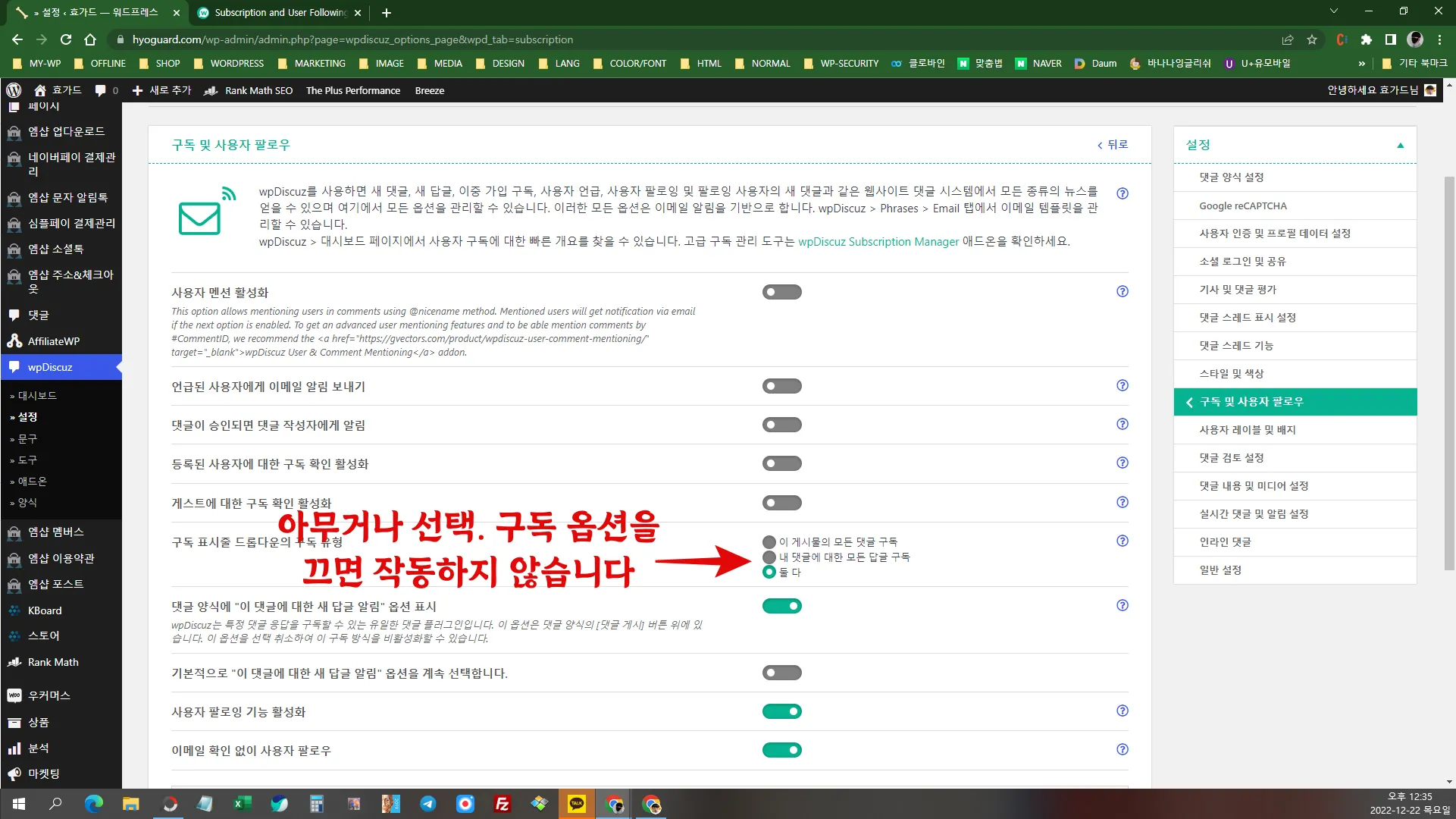
Task: Open the MARKETING bookmarks folder dropdown
Action: click(312, 64)
